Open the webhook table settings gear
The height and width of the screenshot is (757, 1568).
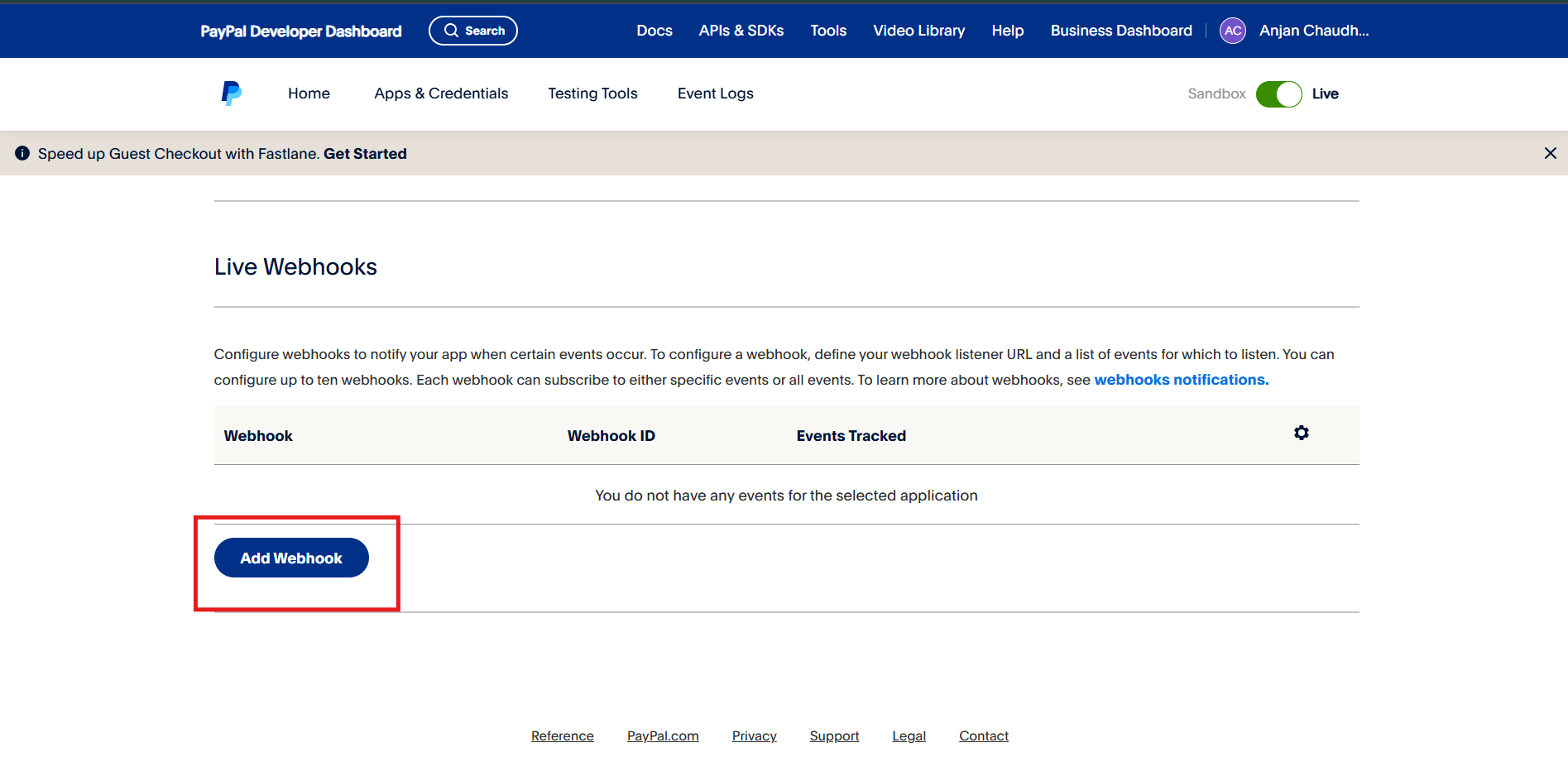pyautogui.click(x=1301, y=434)
